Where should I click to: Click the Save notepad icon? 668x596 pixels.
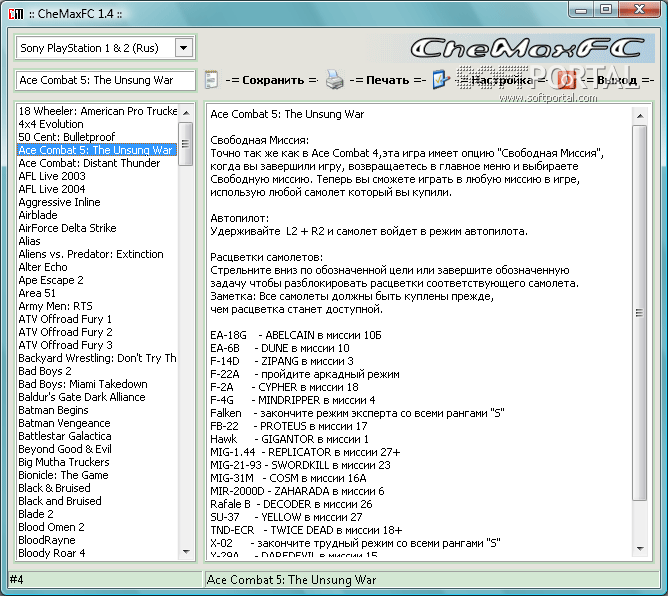click(x=211, y=79)
